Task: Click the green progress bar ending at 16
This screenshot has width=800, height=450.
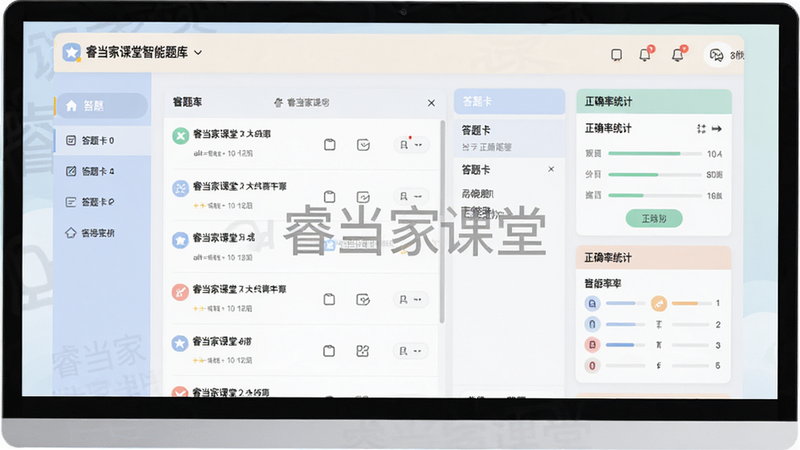Action: 655,195
